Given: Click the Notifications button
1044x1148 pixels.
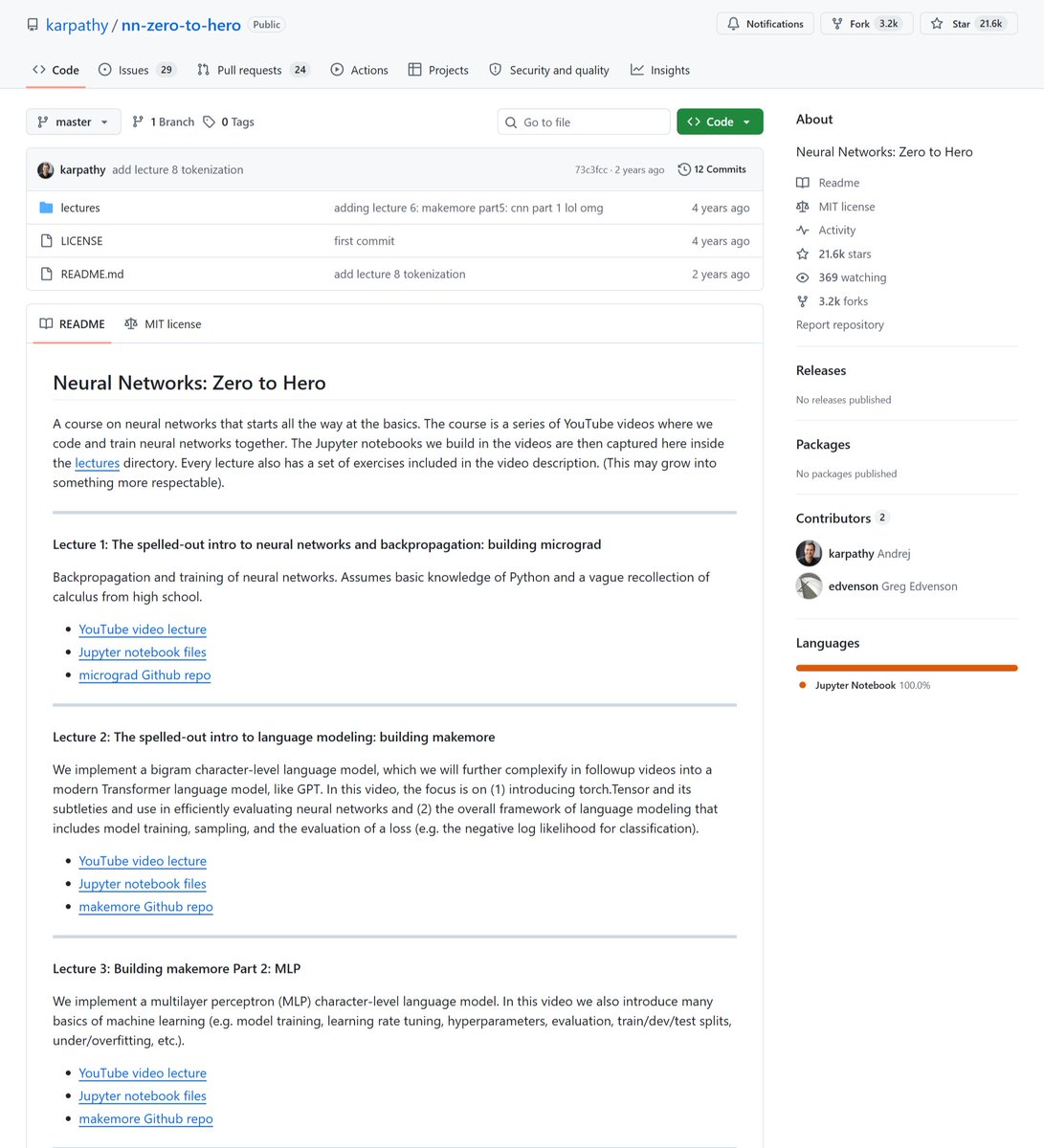Looking at the screenshot, I should [x=766, y=24].
